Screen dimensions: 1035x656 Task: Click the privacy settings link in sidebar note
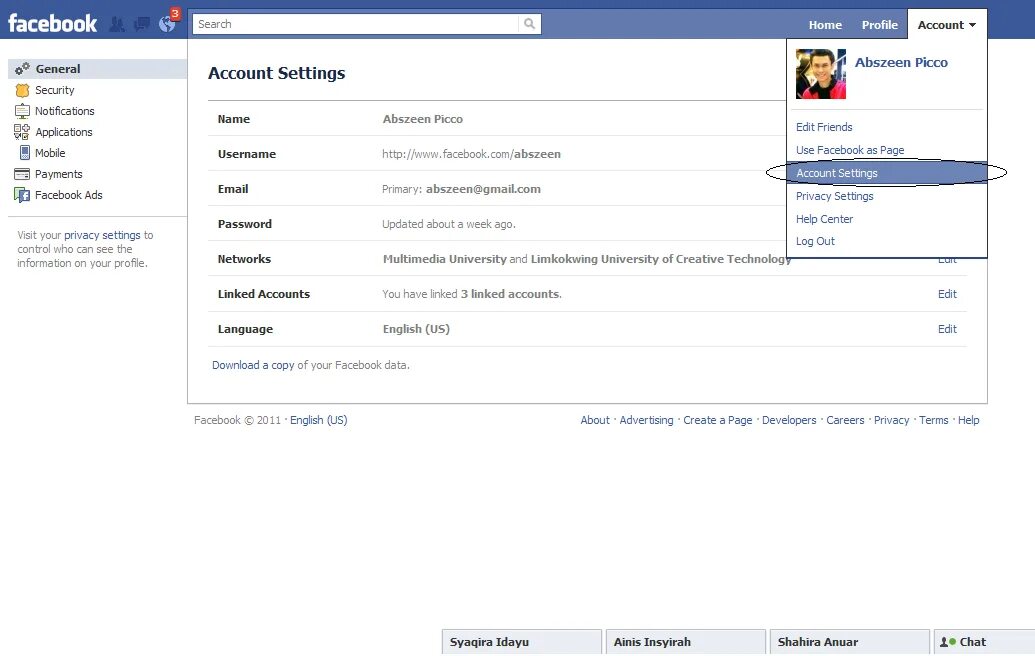pos(102,235)
